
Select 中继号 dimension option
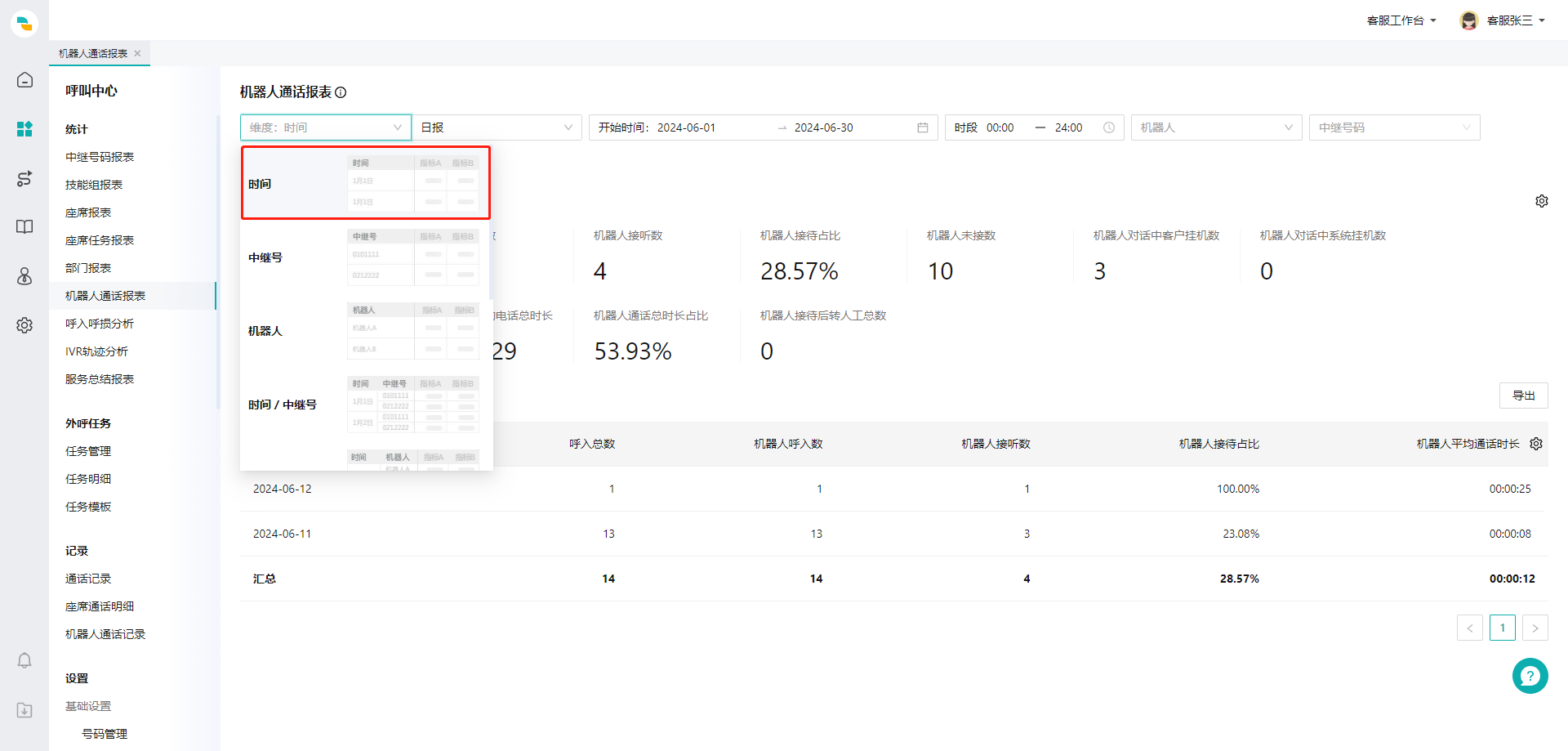coord(366,257)
